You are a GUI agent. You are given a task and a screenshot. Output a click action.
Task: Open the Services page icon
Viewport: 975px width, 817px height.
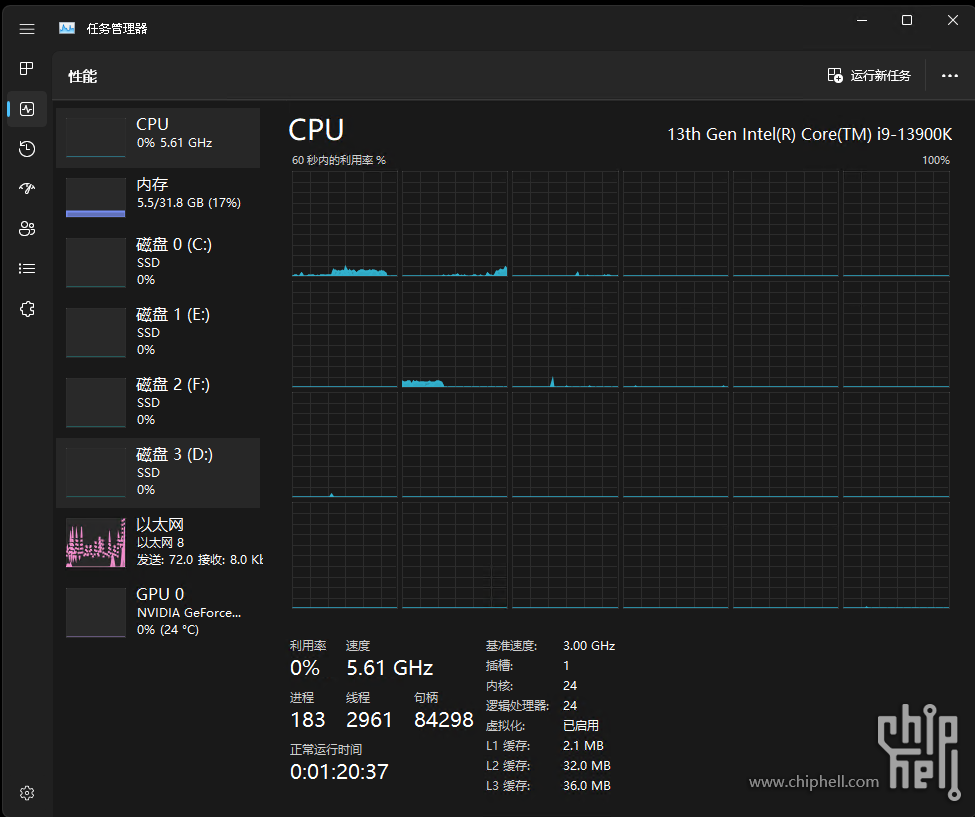point(27,309)
